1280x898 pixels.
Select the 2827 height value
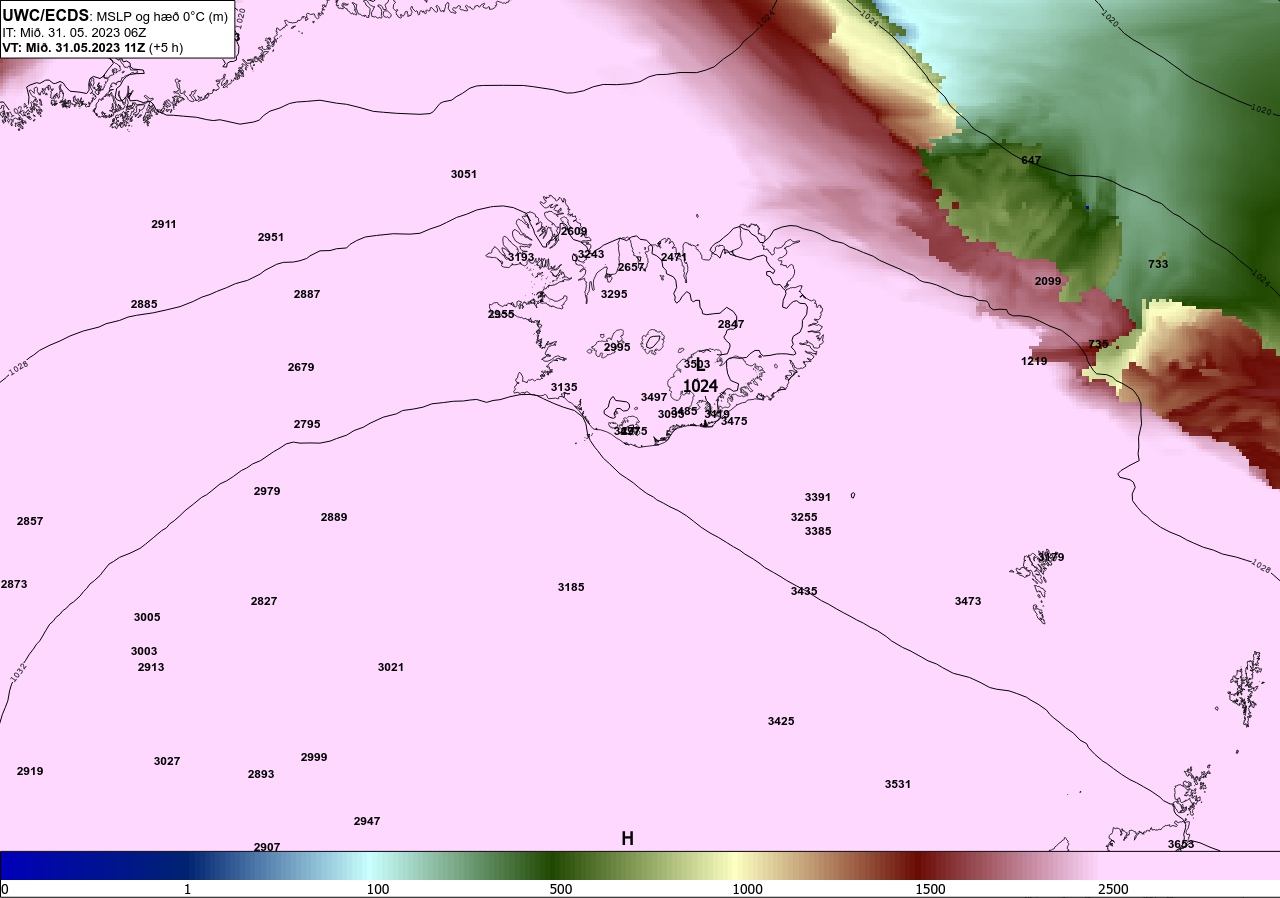pyautogui.click(x=264, y=601)
